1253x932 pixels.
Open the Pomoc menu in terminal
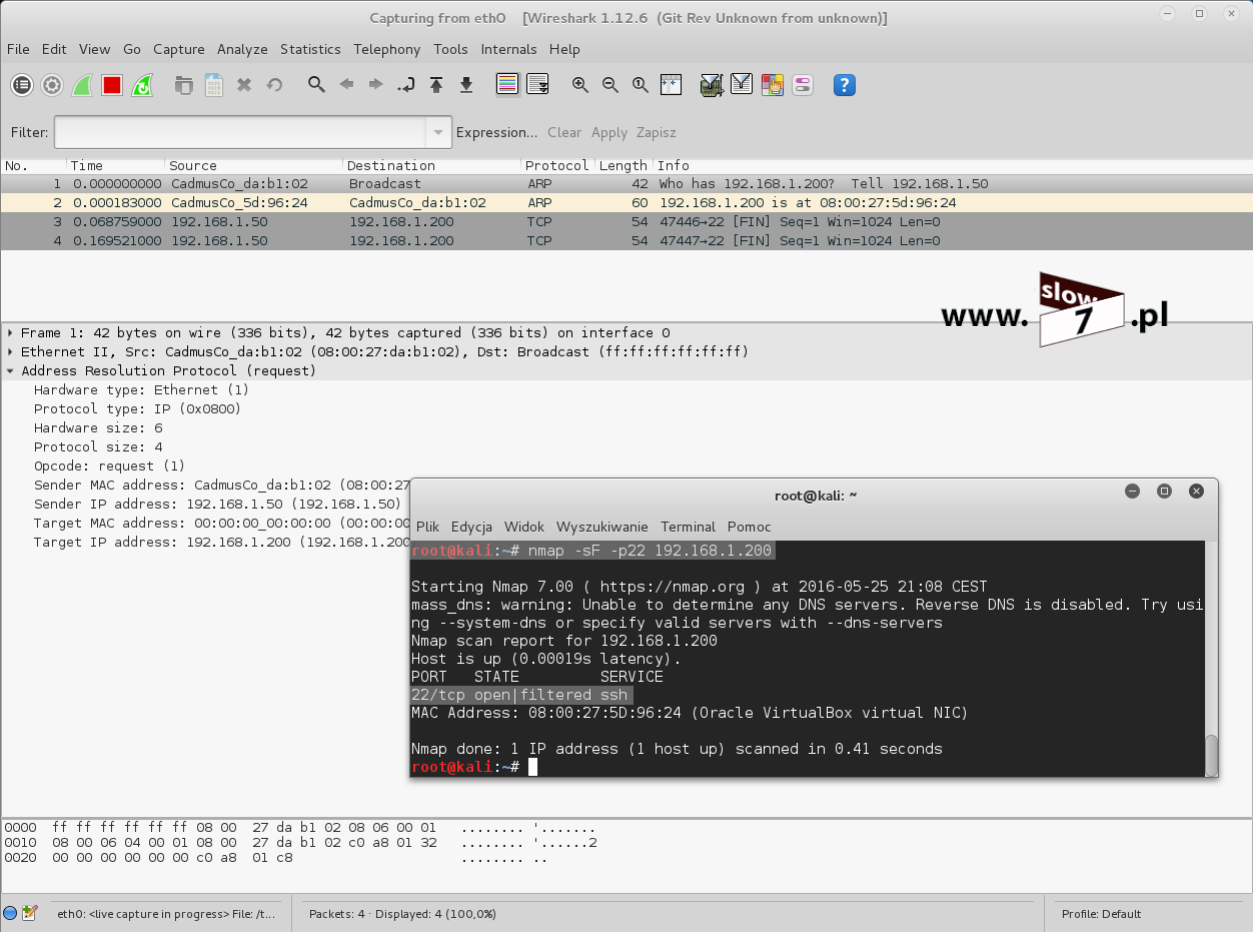(749, 526)
